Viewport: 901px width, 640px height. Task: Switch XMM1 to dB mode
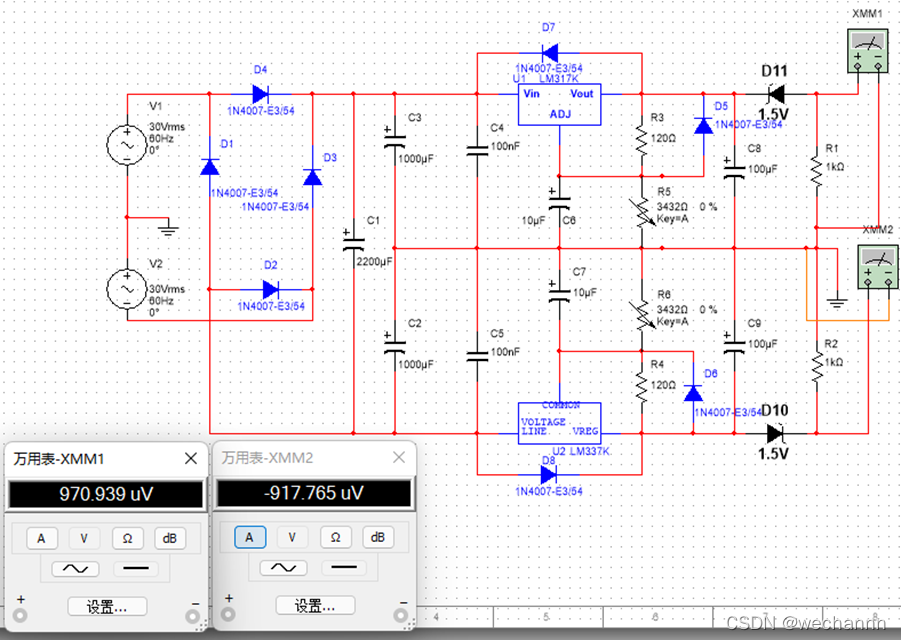point(170,538)
